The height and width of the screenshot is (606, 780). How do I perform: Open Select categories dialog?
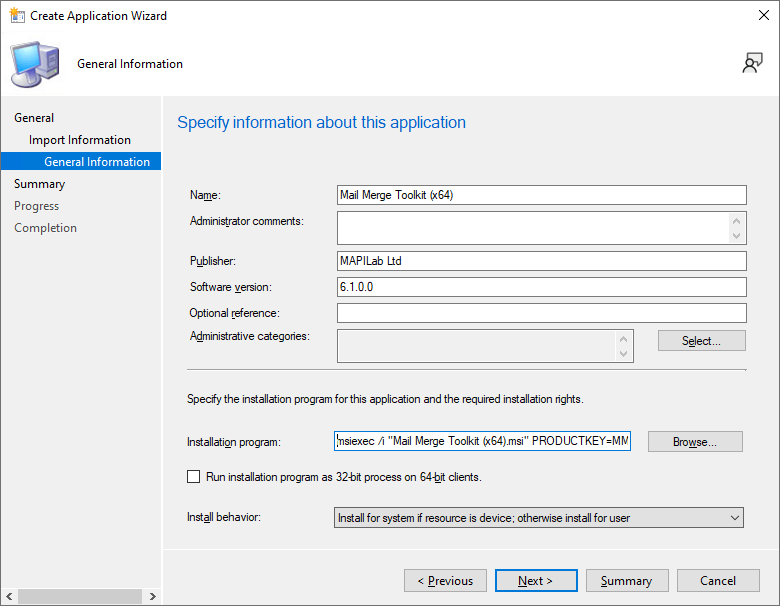pos(701,341)
